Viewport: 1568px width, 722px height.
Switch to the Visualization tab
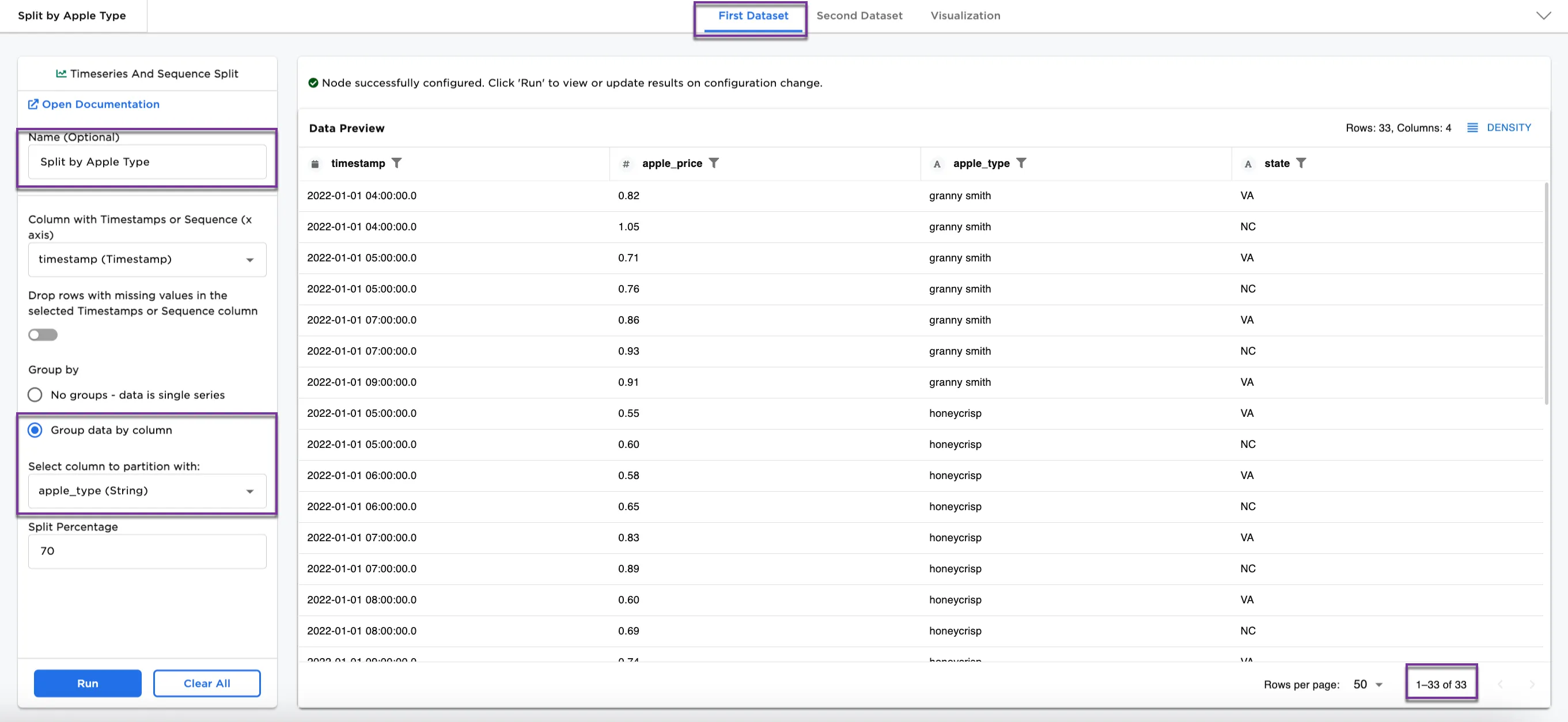coord(965,16)
